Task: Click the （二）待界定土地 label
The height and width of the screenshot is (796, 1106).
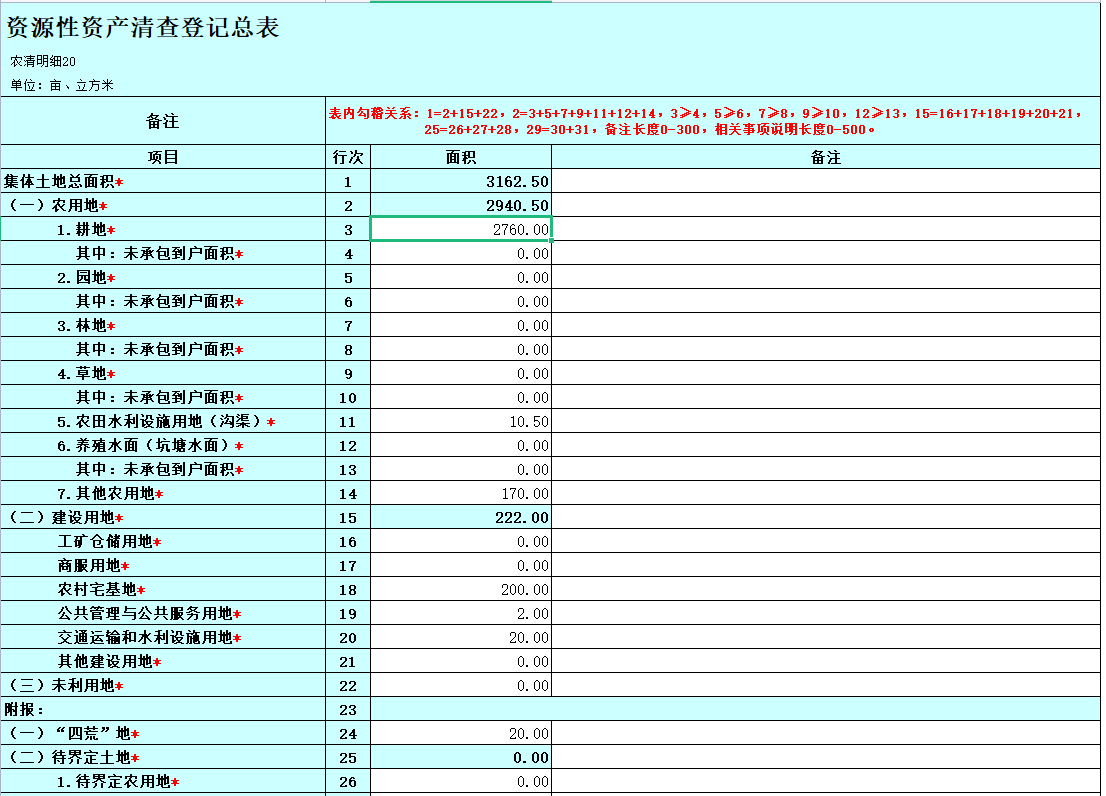Action: (x=73, y=757)
